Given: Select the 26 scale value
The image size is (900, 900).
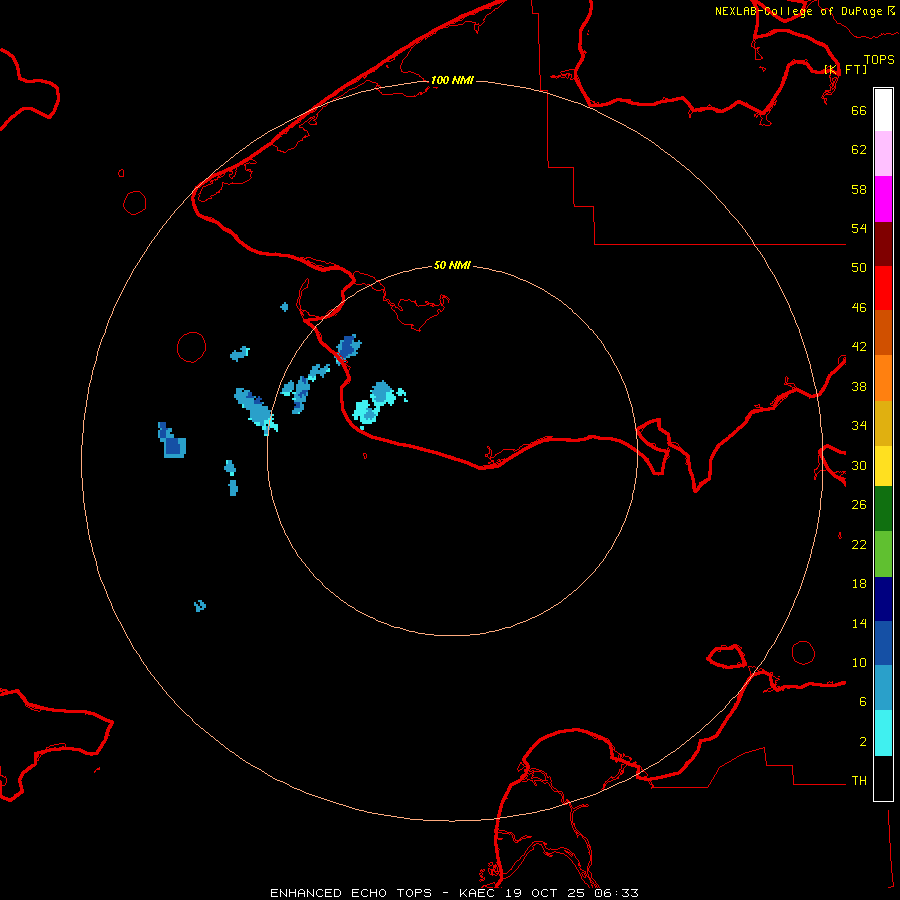Looking at the screenshot, I should click(859, 505).
